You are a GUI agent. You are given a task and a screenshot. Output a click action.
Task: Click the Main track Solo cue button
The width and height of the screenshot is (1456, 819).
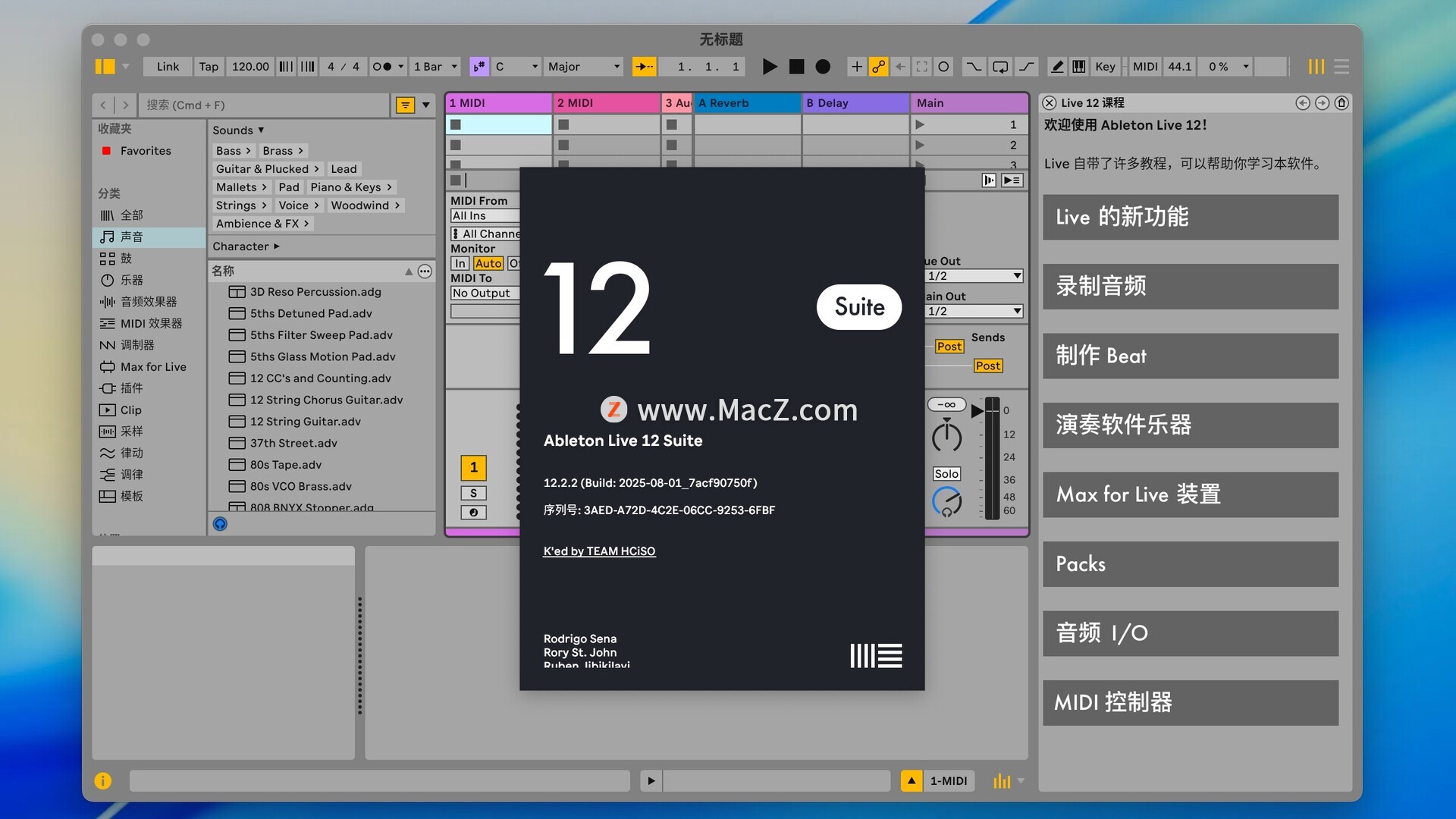pyautogui.click(x=946, y=474)
